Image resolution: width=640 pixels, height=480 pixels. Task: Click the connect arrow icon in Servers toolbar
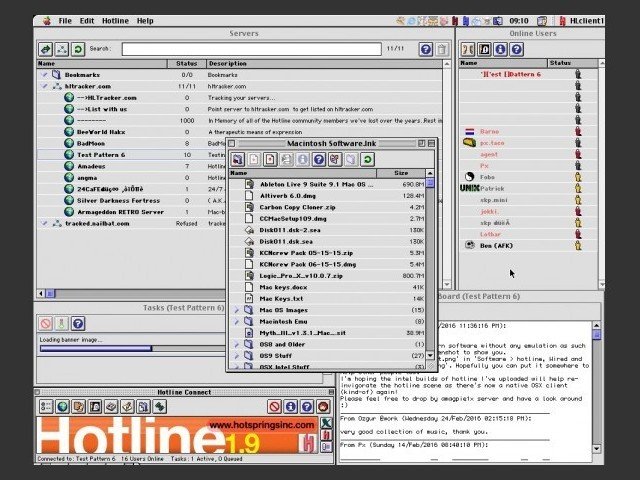tap(46, 49)
